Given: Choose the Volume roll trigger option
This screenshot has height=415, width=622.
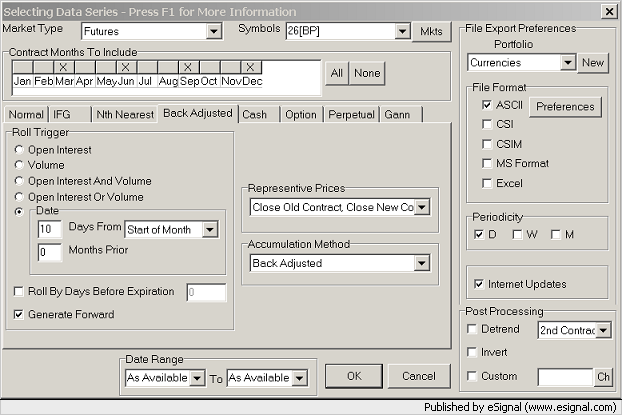Looking at the screenshot, I should (x=19, y=166).
